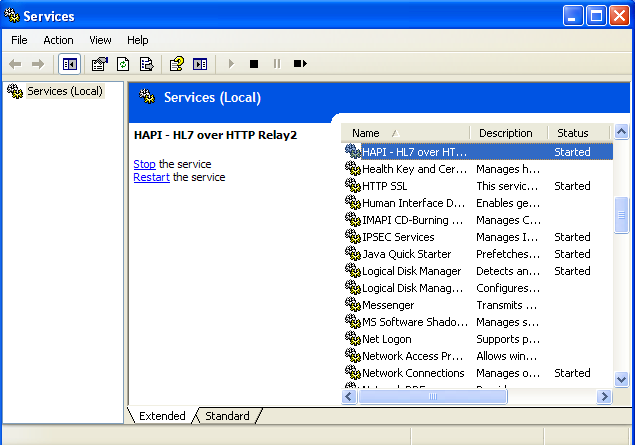
Task: Click the horizontal scrollbar thumb
Action: pyautogui.click(x=433, y=396)
